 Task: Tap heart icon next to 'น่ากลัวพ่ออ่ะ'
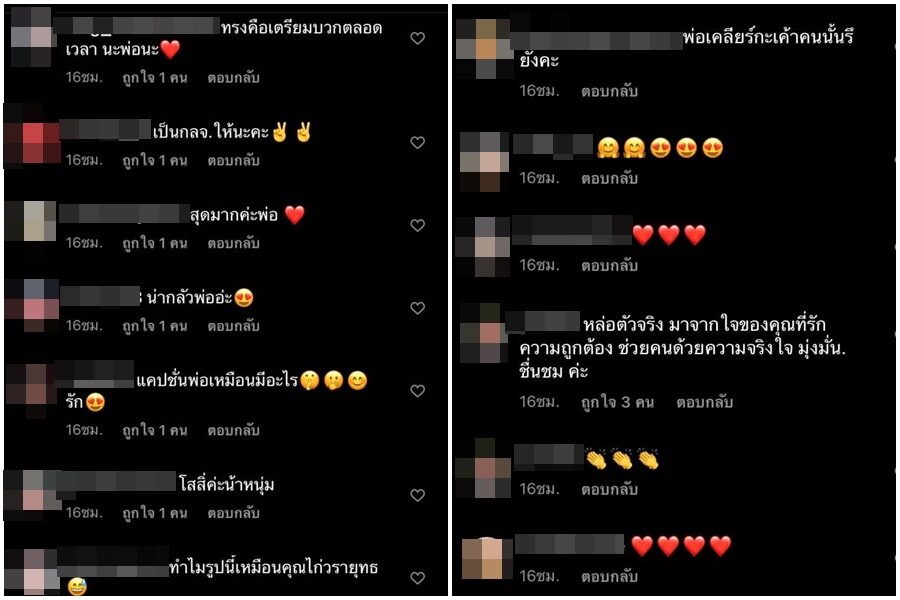coord(417,308)
